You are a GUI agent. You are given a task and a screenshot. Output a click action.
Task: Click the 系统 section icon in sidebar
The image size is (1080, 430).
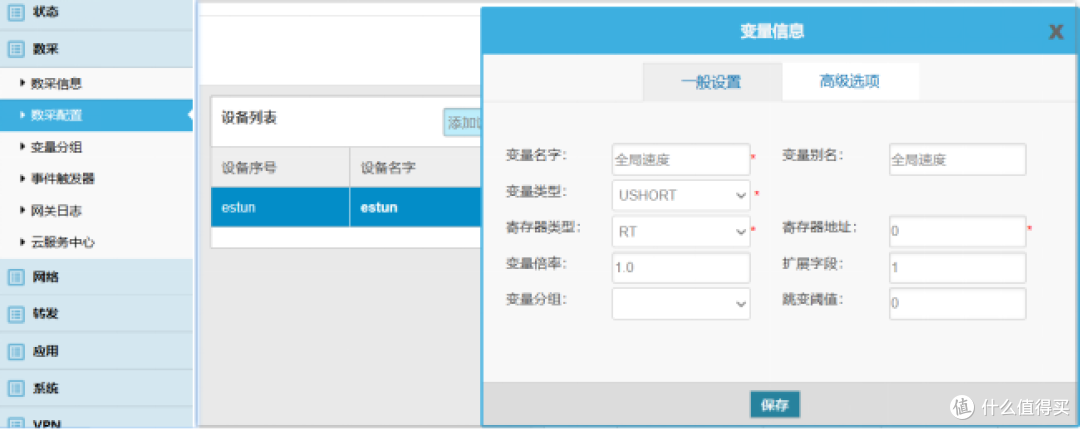coord(15,389)
